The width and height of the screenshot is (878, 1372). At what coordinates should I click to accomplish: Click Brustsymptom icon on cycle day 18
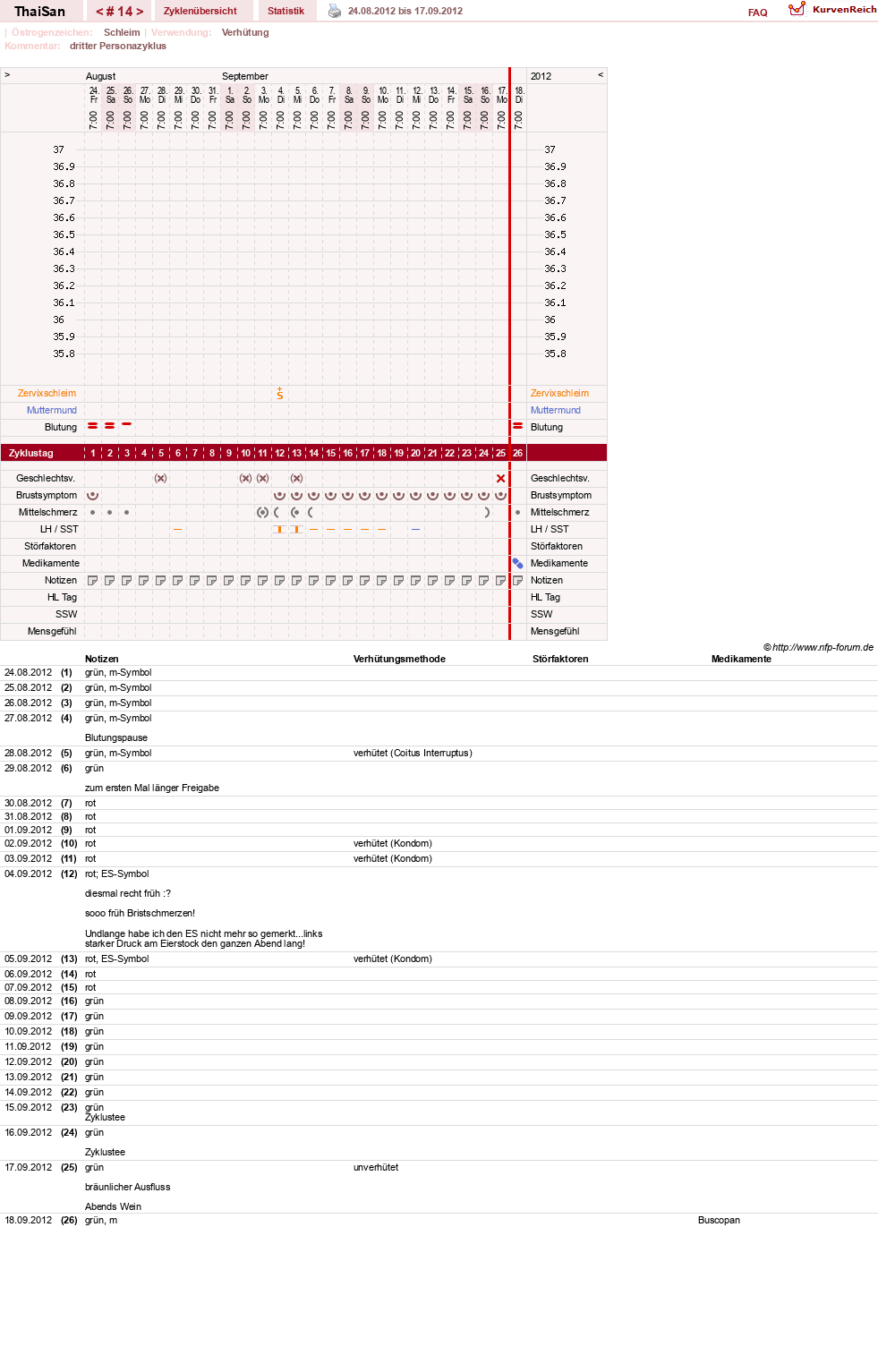click(382, 495)
